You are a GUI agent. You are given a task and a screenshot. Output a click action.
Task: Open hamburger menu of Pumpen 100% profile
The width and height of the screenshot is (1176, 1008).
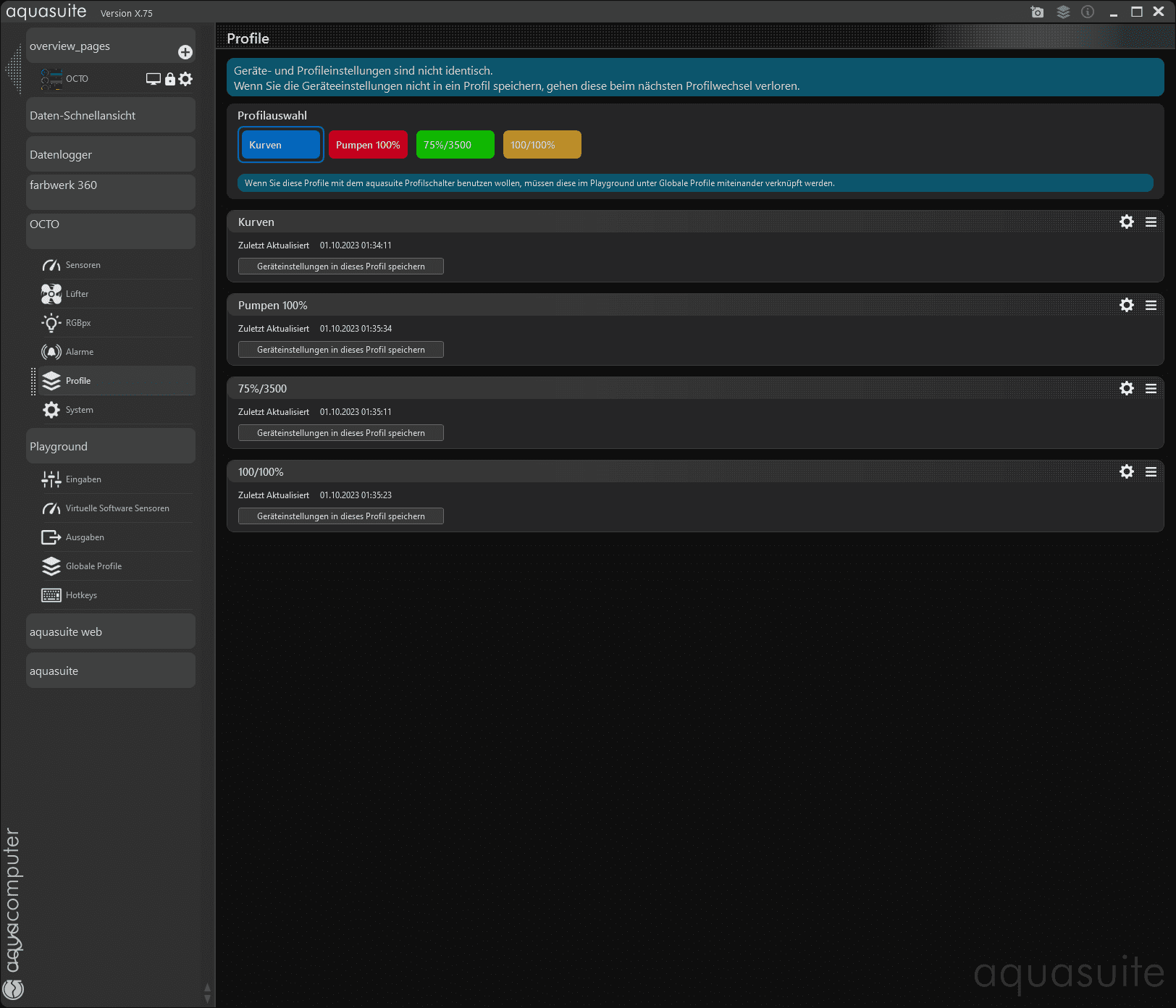click(1151, 305)
